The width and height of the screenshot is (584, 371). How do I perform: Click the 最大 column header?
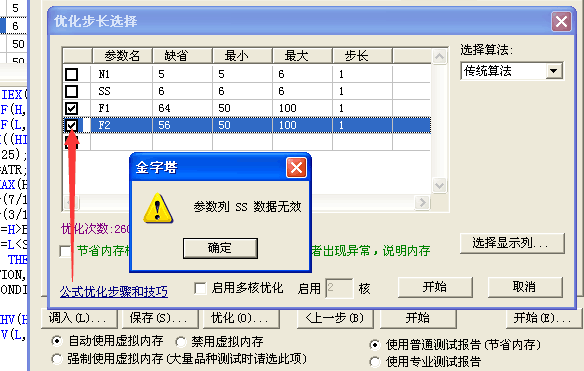click(303, 56)
